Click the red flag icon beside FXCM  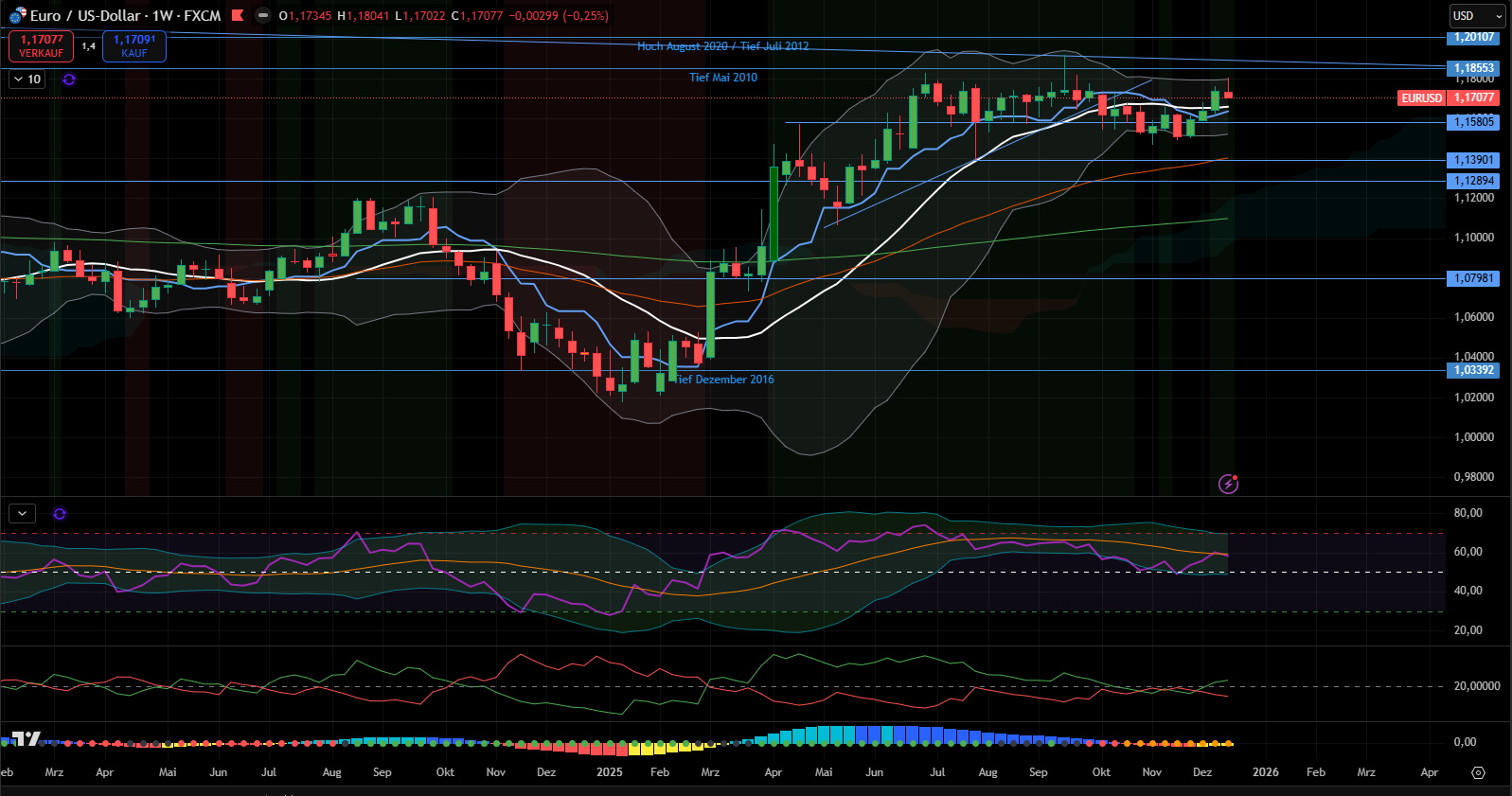pos(238,15)
